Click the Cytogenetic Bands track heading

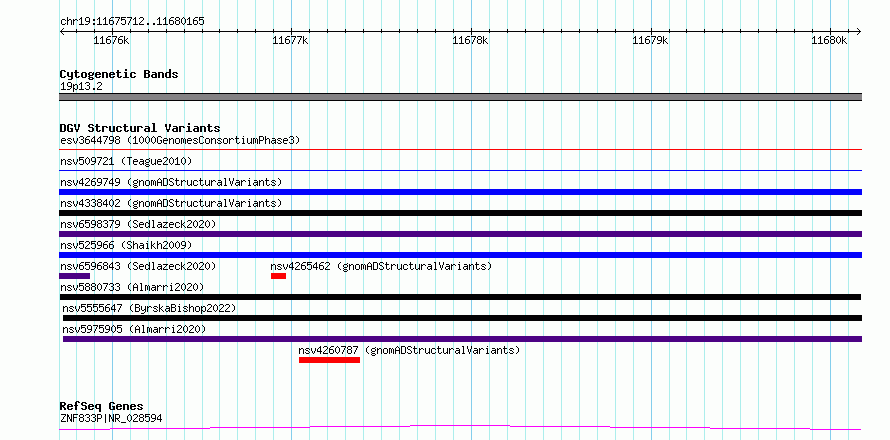click(119, 74)
